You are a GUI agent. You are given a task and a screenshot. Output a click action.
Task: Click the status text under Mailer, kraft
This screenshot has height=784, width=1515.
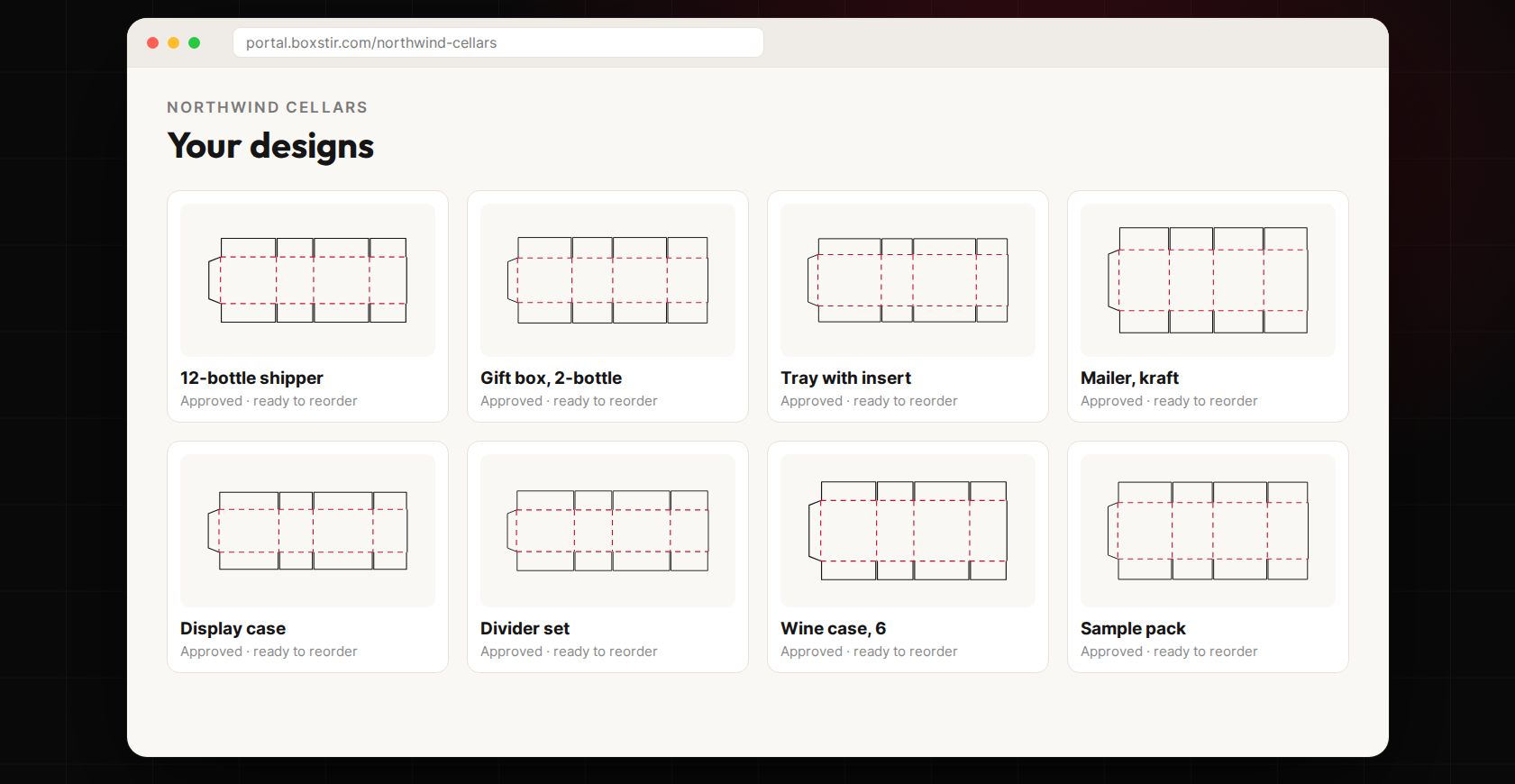pos(1169,401)
